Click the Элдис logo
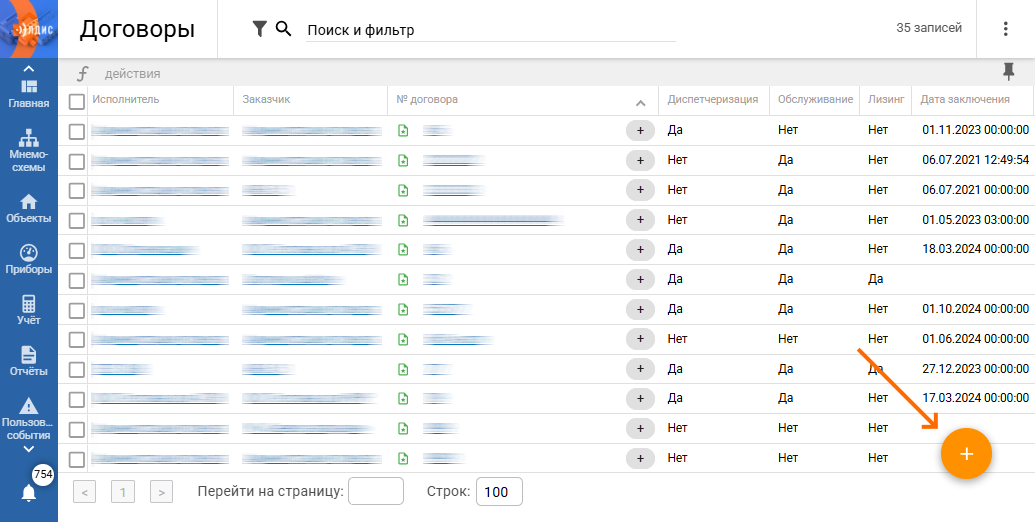 [x=28, y=29]
